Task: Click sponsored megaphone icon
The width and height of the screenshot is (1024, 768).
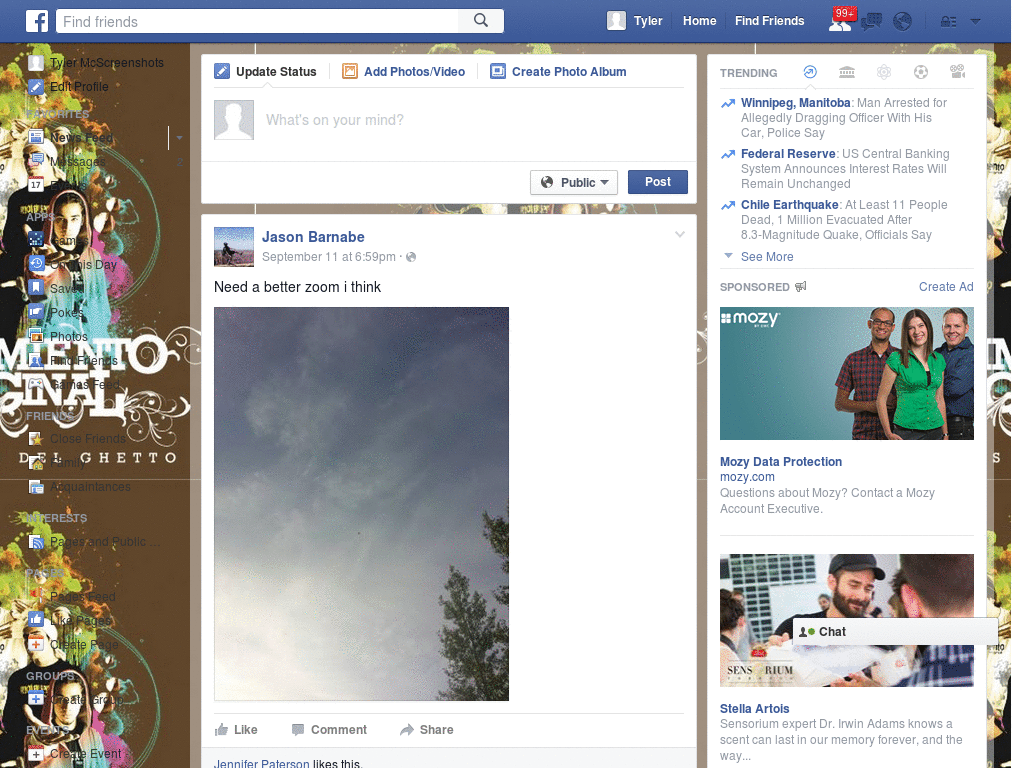Action: (801, 287)
